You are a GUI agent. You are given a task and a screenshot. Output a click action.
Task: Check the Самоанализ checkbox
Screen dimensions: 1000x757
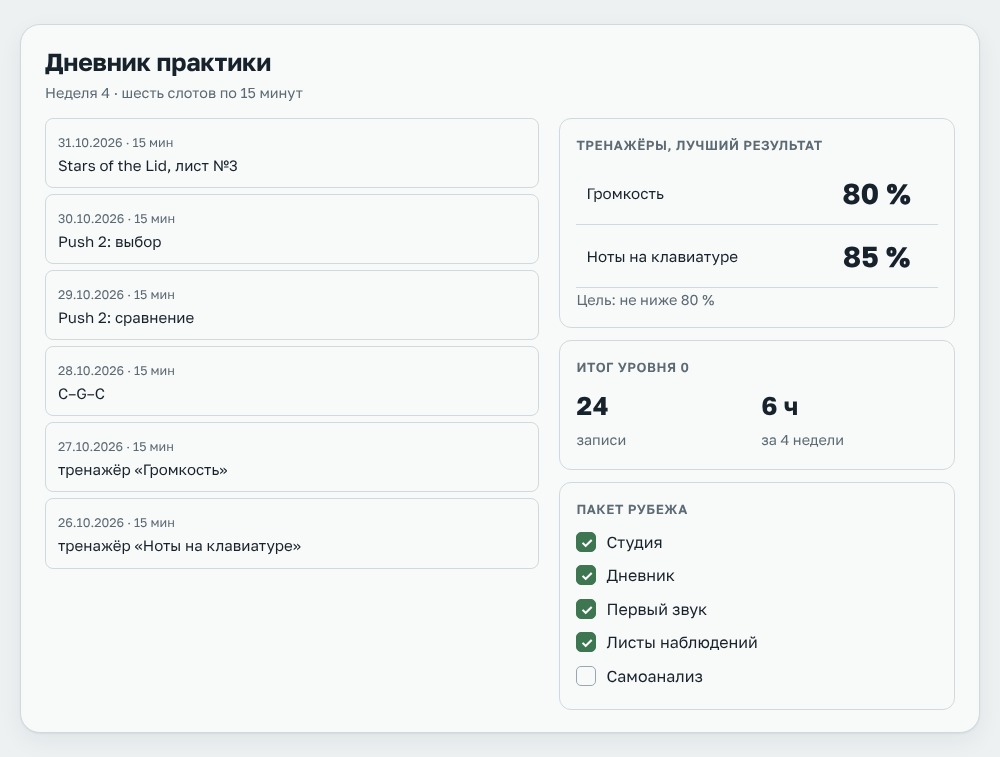click(x=585, y=676)
